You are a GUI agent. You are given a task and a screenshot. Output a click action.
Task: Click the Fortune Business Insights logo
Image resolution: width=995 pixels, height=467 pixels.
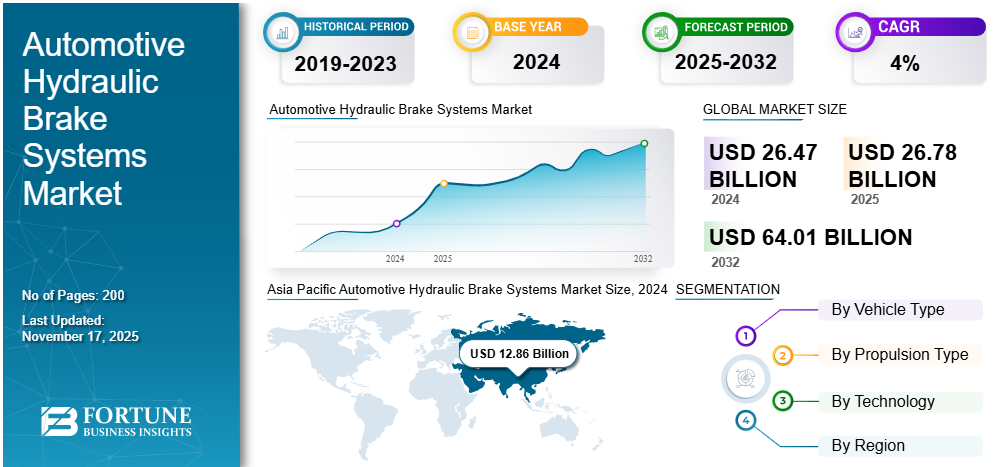[116, 421]
